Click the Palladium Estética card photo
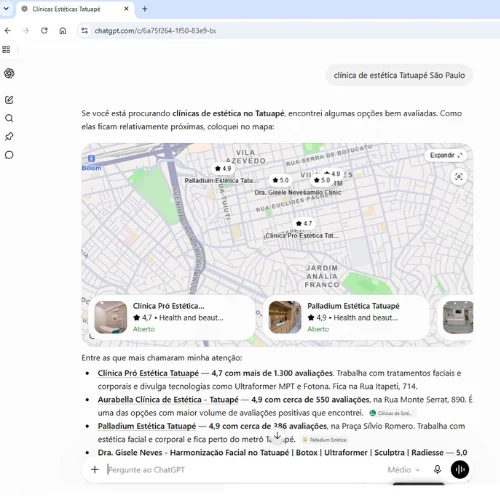 tap(285, 317)
